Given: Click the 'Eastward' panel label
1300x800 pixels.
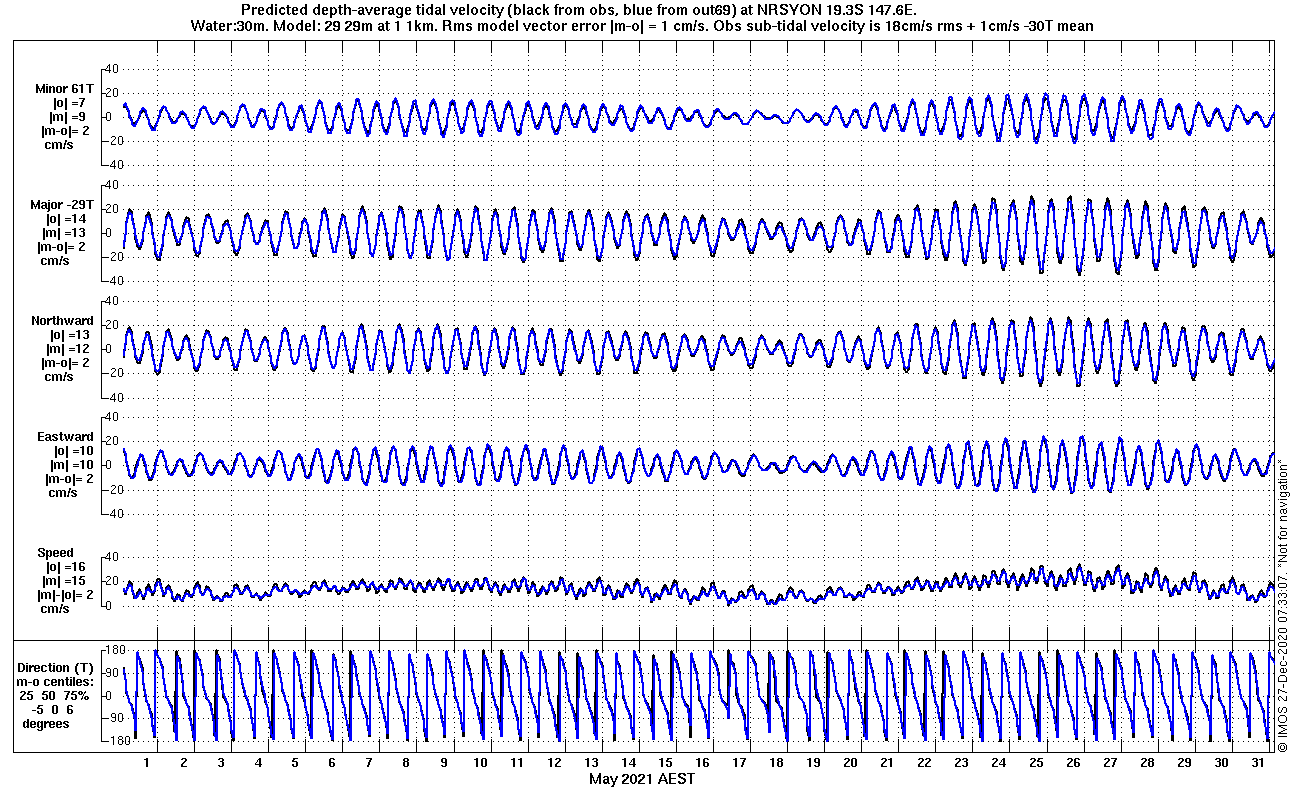Looking at the screenshot, I should point(65,437).
